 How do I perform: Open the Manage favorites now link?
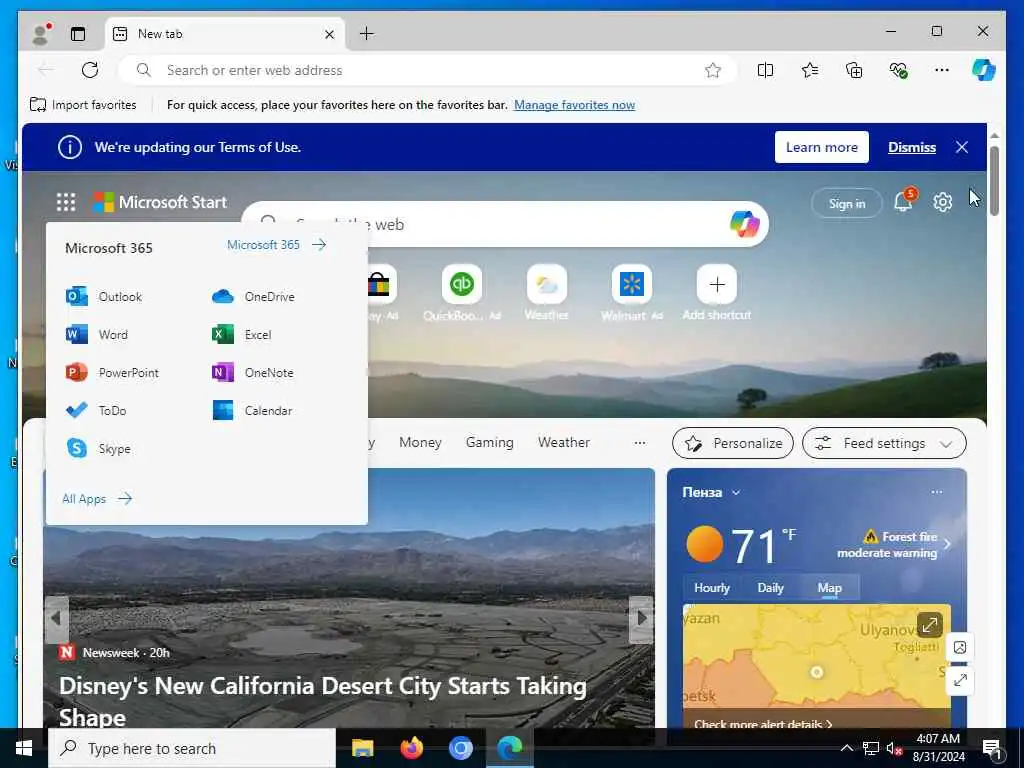tap(574, 105)
